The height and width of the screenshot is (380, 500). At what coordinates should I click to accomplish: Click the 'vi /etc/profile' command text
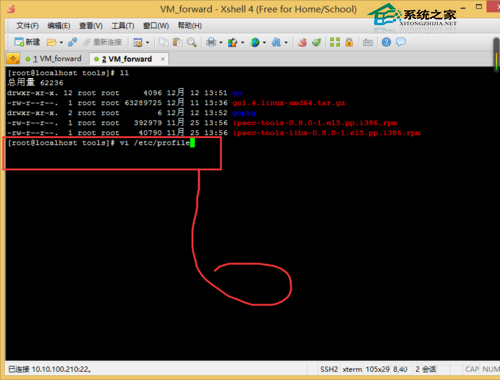point(155,143)
